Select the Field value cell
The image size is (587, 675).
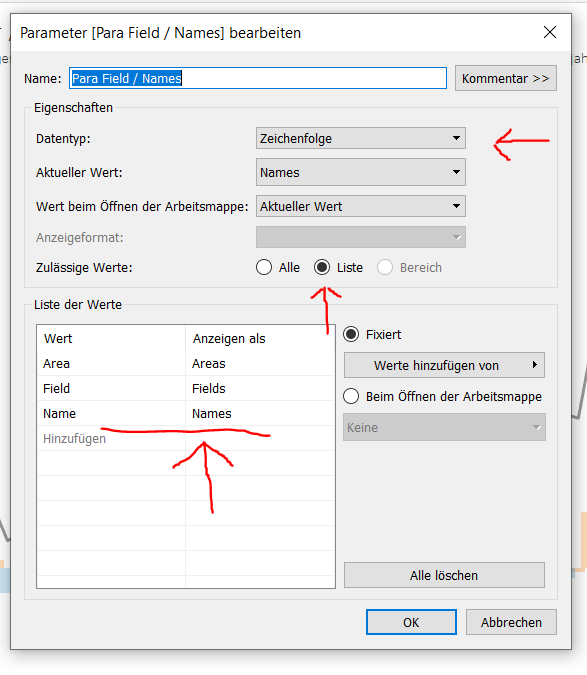coord(111,389)
